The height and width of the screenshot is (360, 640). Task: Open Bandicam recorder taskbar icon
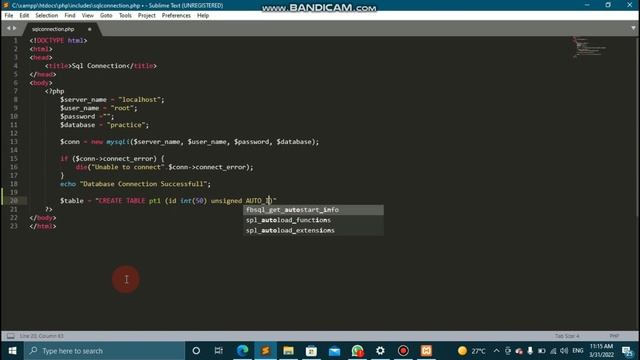click(x=403, y=351)
